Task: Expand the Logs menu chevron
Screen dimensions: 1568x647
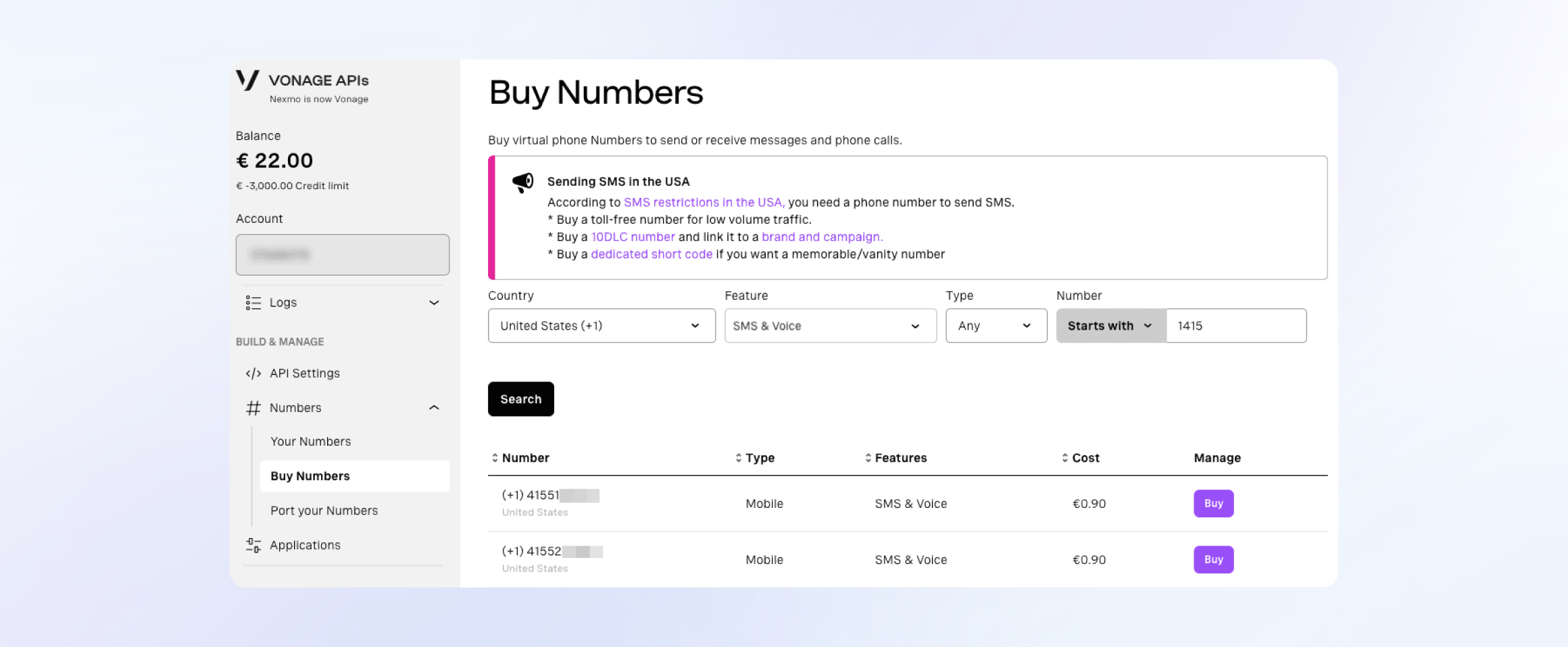Action: [434, 303]
